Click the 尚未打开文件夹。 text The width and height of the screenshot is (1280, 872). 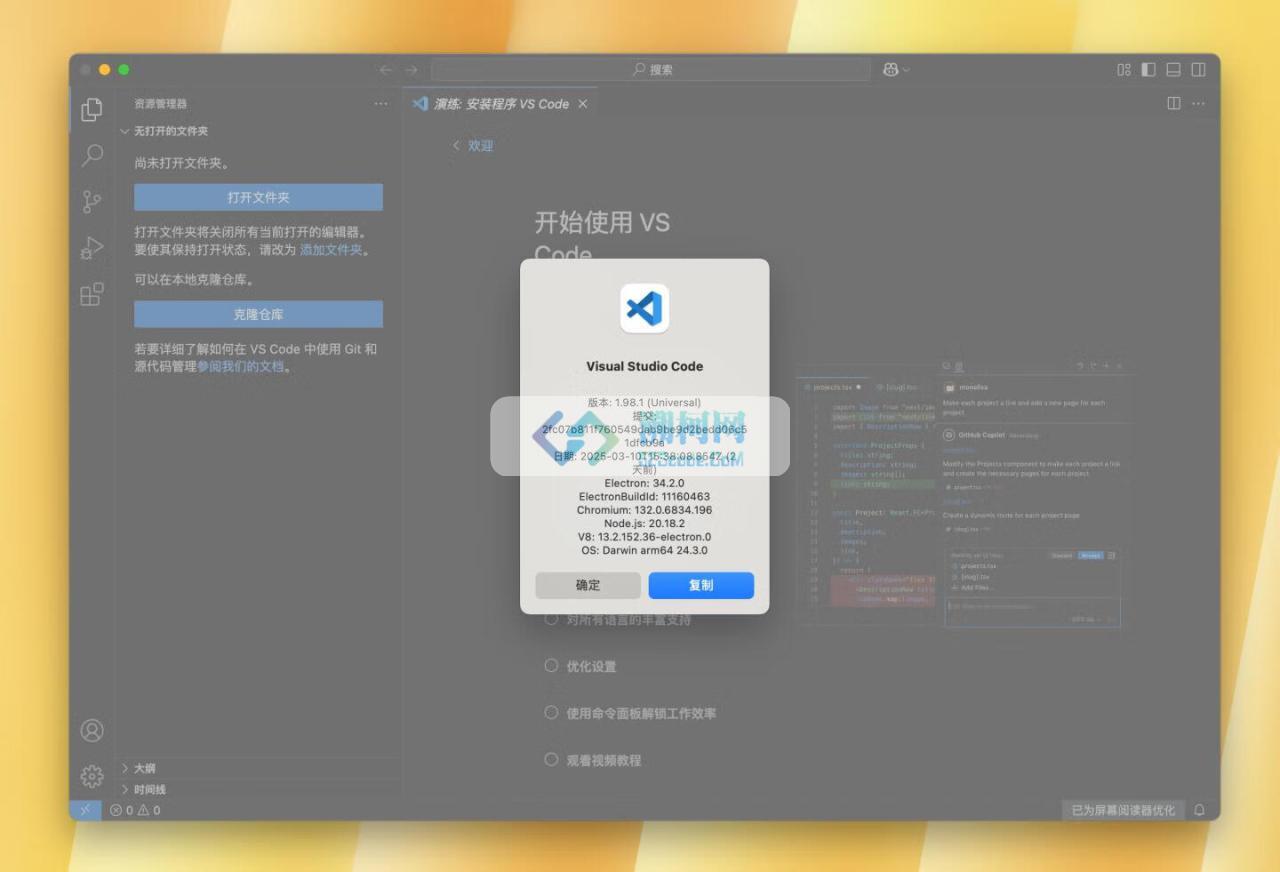click(182, 163)
